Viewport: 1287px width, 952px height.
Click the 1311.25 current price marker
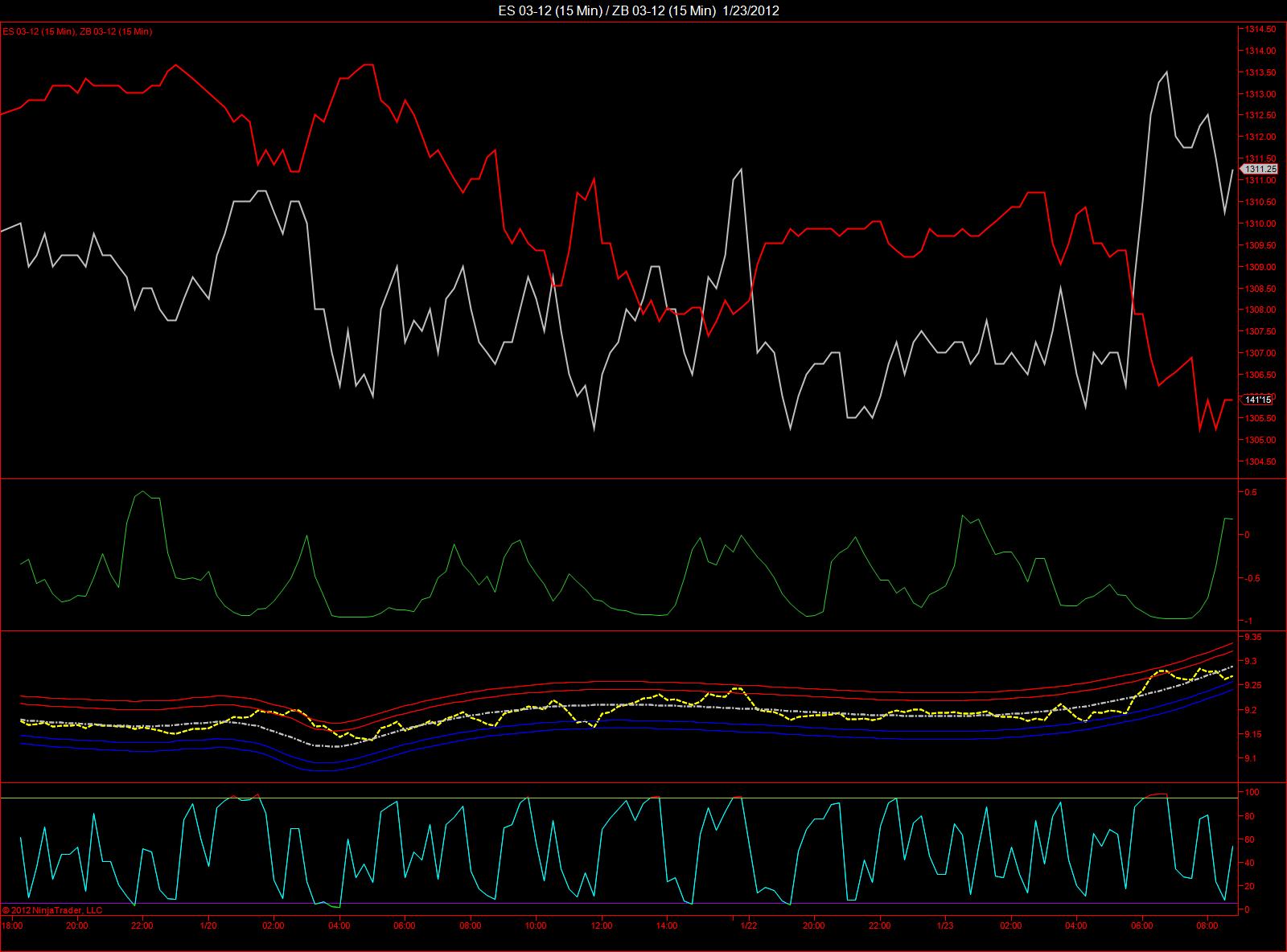point(1259,170)
